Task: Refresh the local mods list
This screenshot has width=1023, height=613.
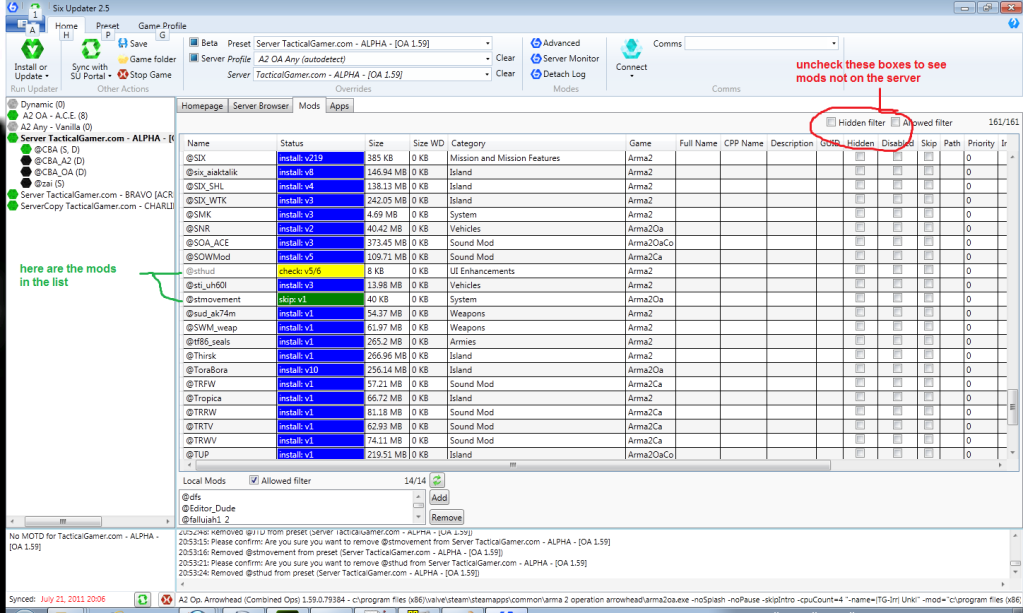Action: point(437,481)
